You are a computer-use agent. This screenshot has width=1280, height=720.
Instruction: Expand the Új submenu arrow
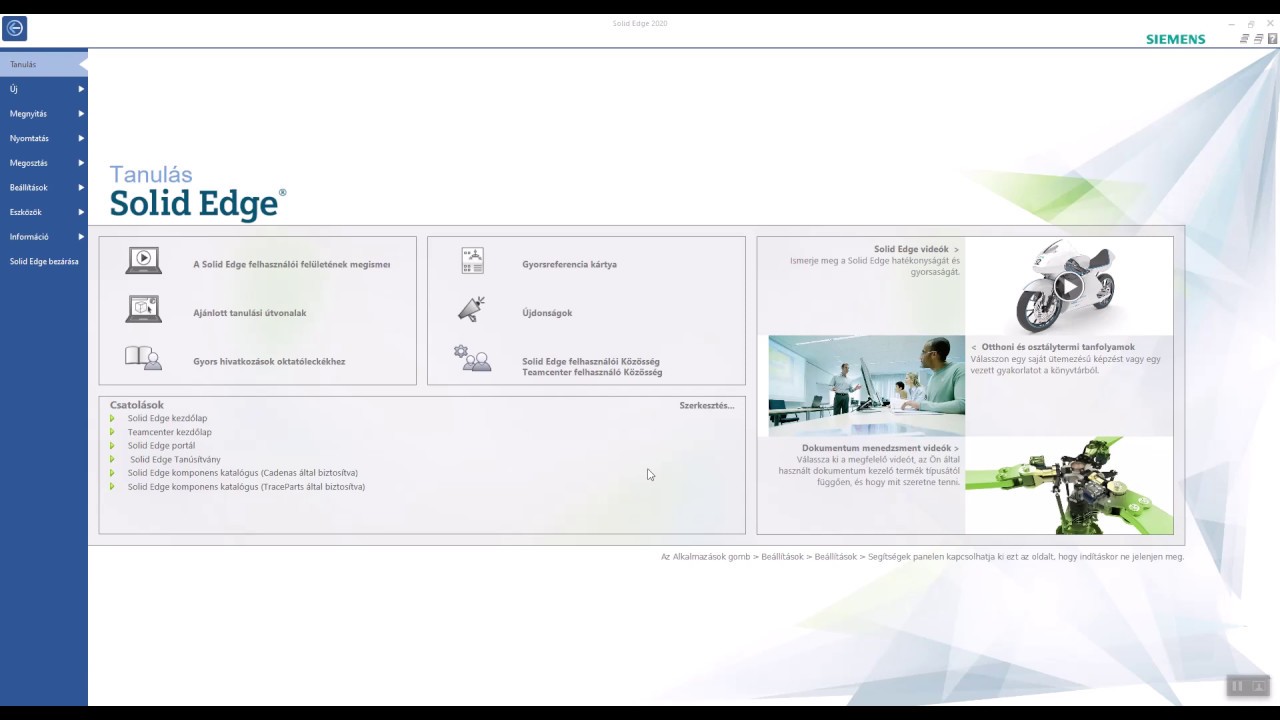point(81,89)
